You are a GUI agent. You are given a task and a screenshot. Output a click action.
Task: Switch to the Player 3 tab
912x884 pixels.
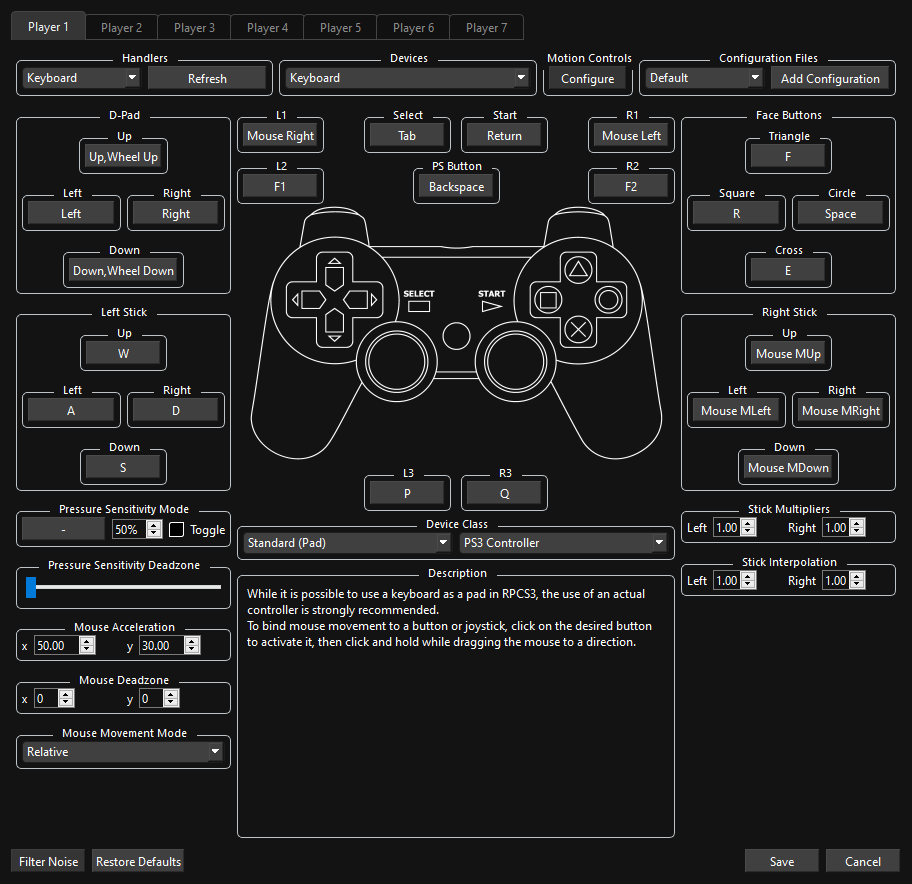pos(194,28)
